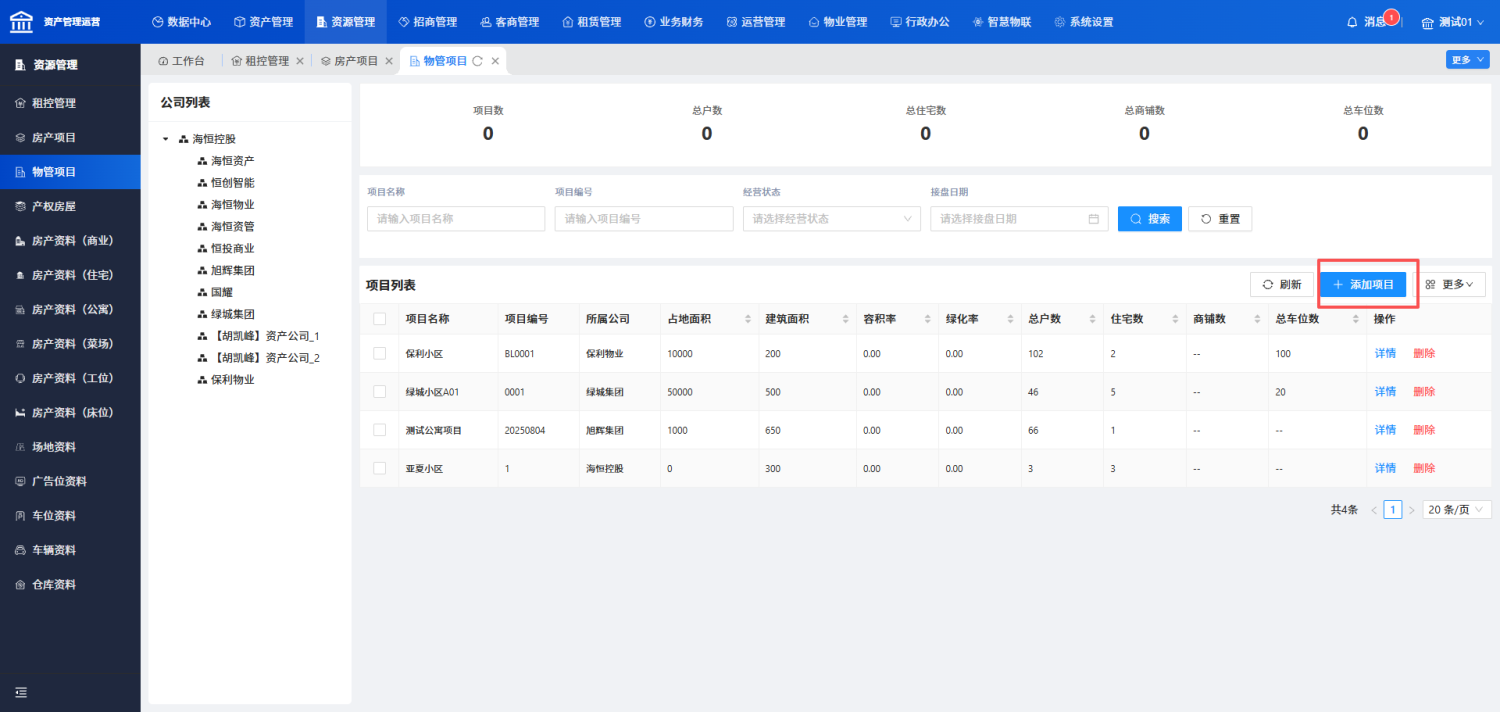
Task: Open 仓库资料 in the sidebar
Action: coord(70,585)
